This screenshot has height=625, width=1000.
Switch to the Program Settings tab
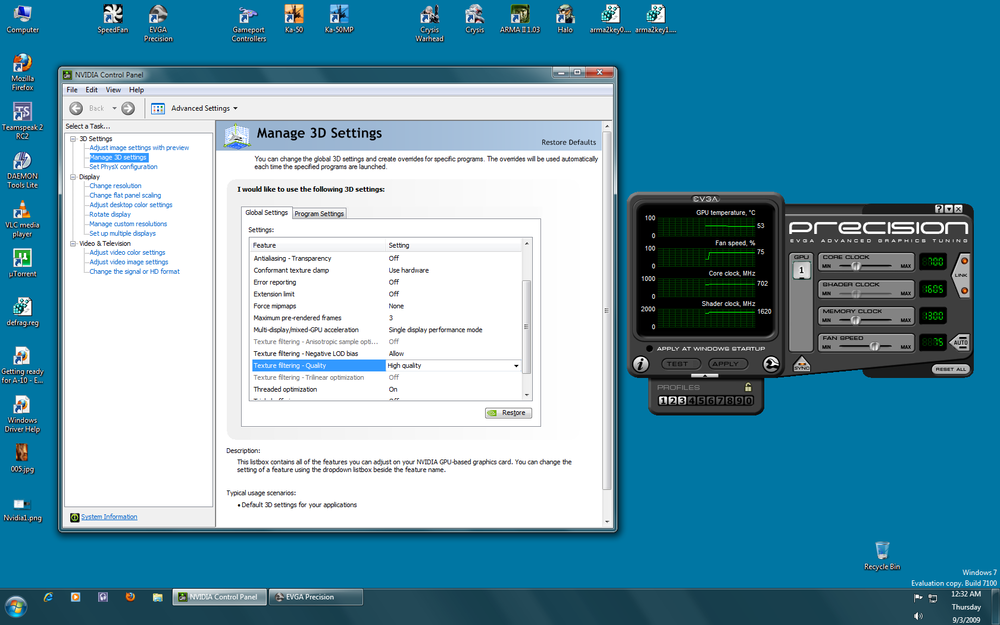coord(318,213)
